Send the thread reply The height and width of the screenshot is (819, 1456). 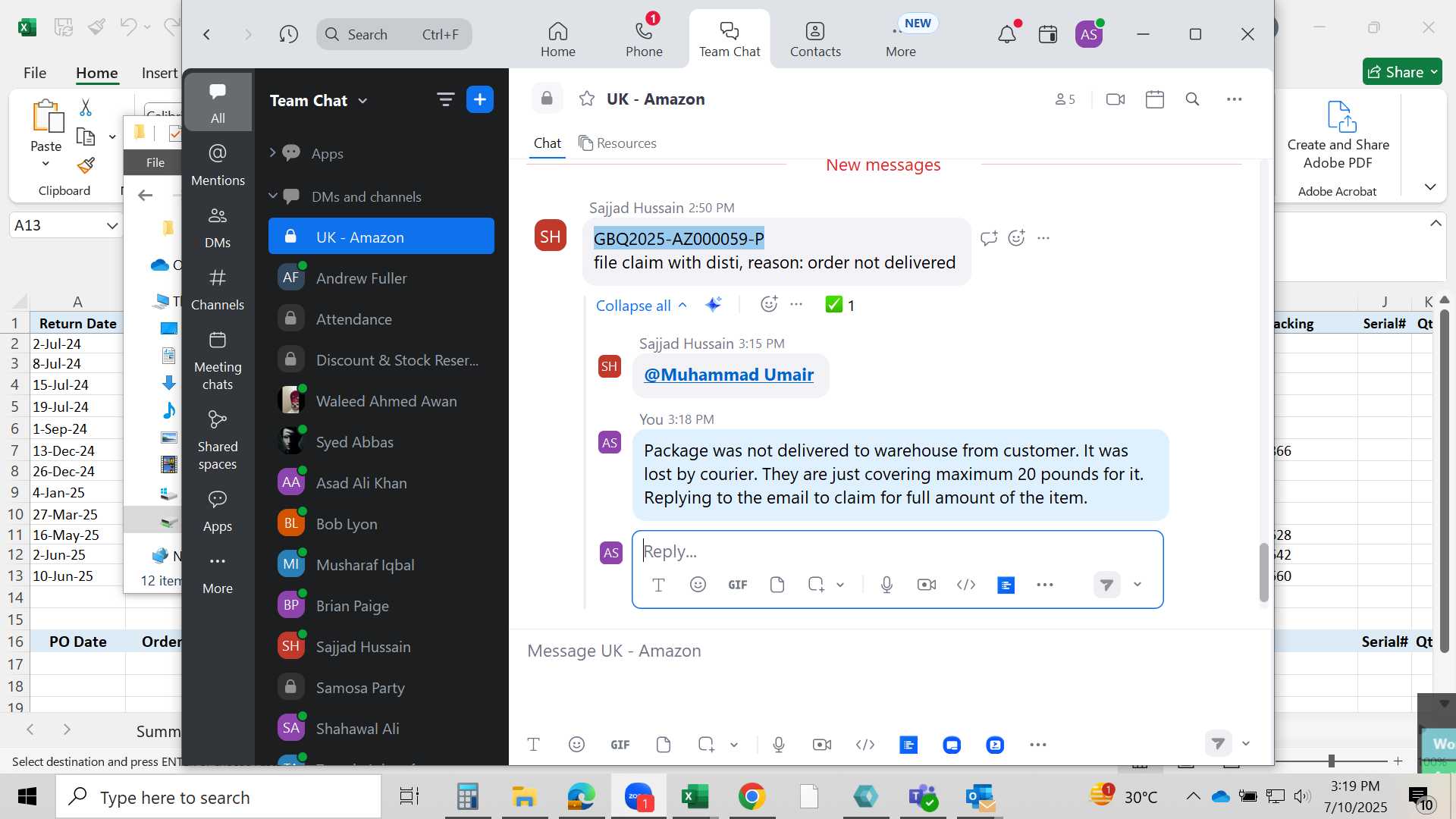(1107, 585)
